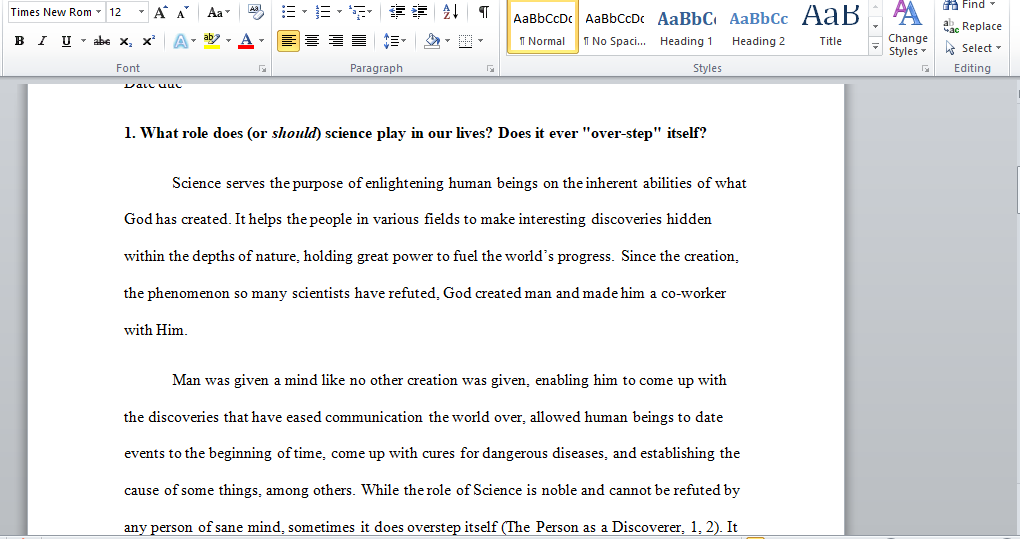
Task: Open bullets library dropdown arrow
Action: tap(304, 12)
